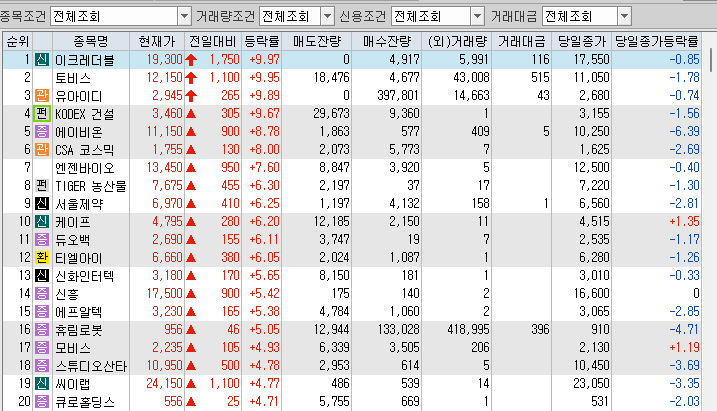The height and width of the screenshot is (411, 717).
Task: Select stock name KODEX 건설
Action: pos(85,114)
